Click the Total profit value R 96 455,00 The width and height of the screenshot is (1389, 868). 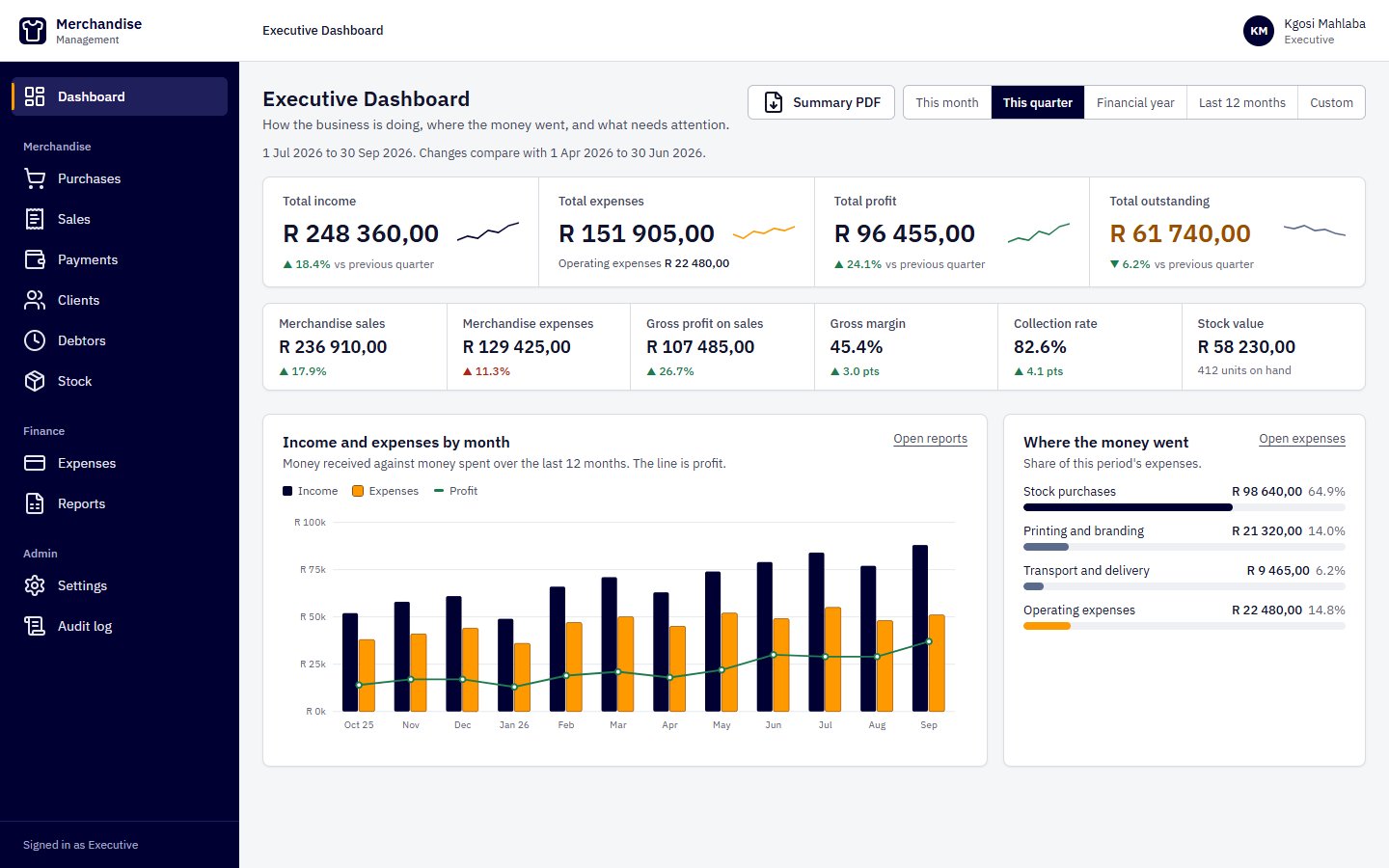905,233
